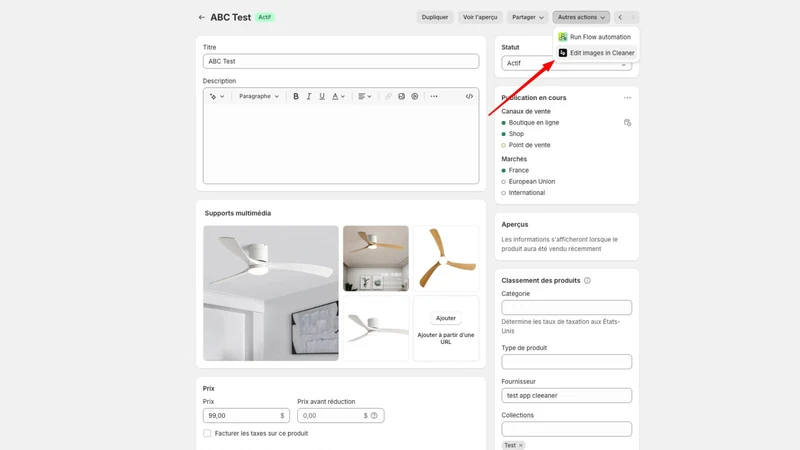Click Voir l'aperçu button
Screen dimensions: 800x450
click(480, 17)
